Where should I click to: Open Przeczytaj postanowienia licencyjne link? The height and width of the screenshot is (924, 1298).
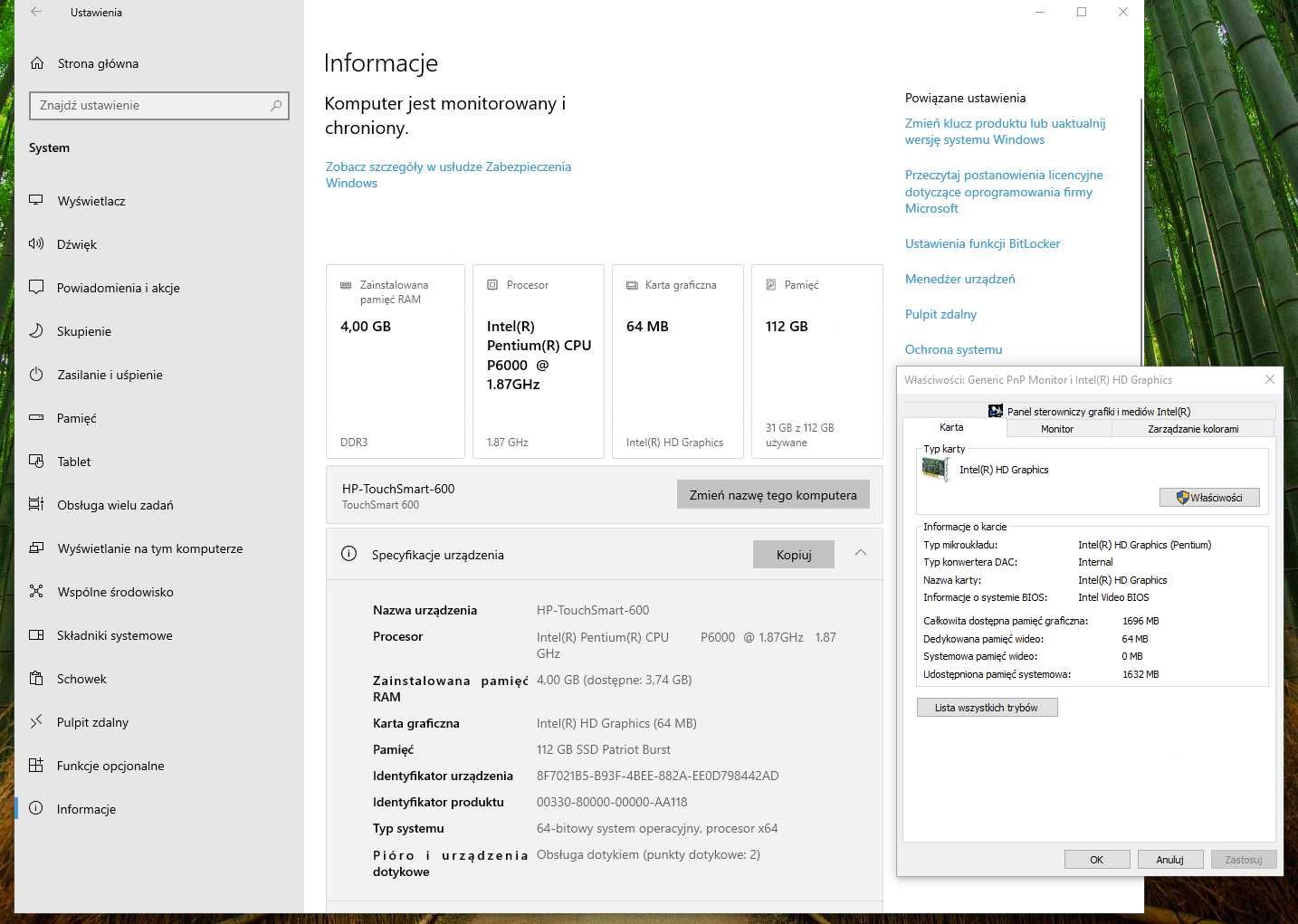coord(1004,192)
